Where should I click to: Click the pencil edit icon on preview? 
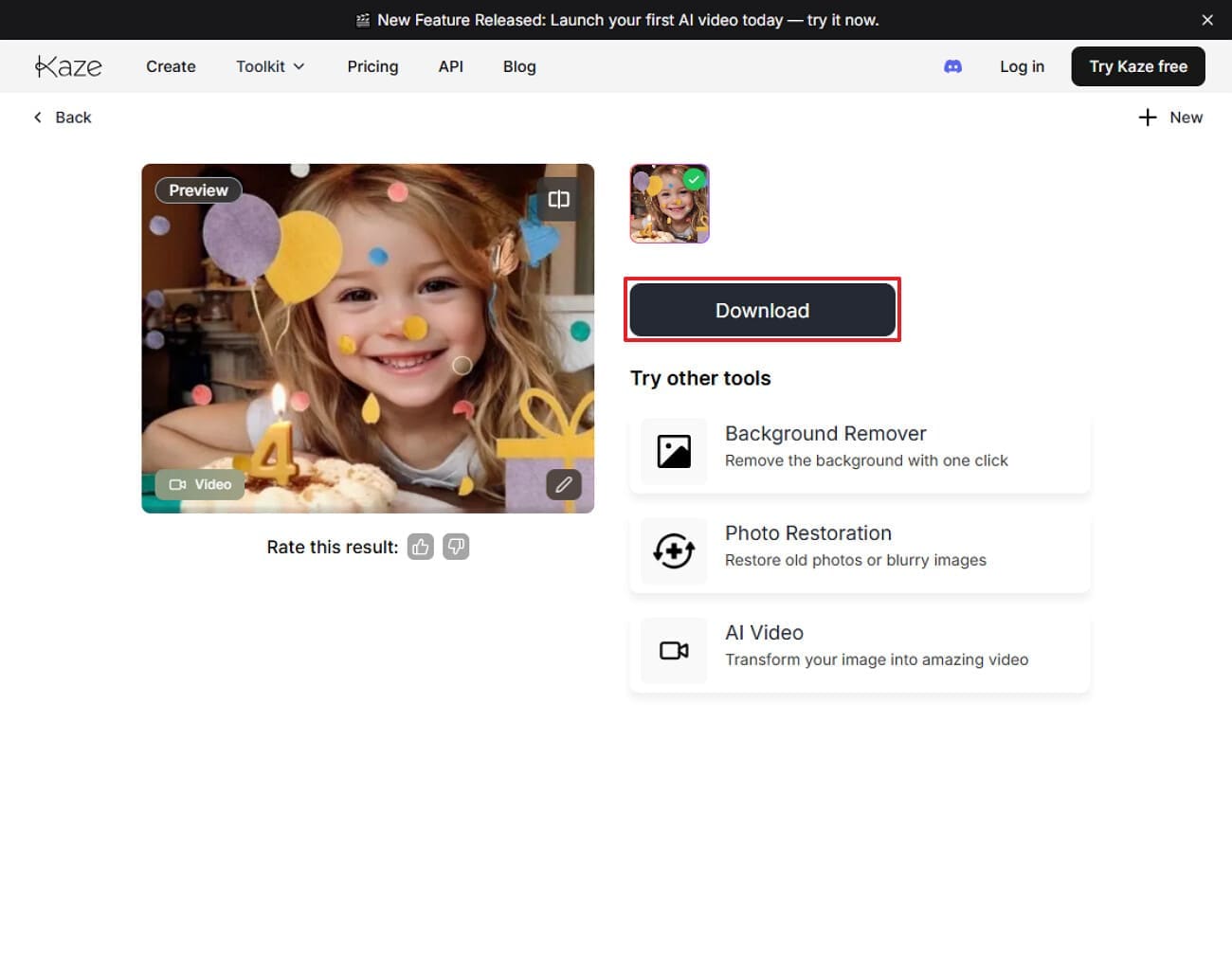[x=564, y=484]
